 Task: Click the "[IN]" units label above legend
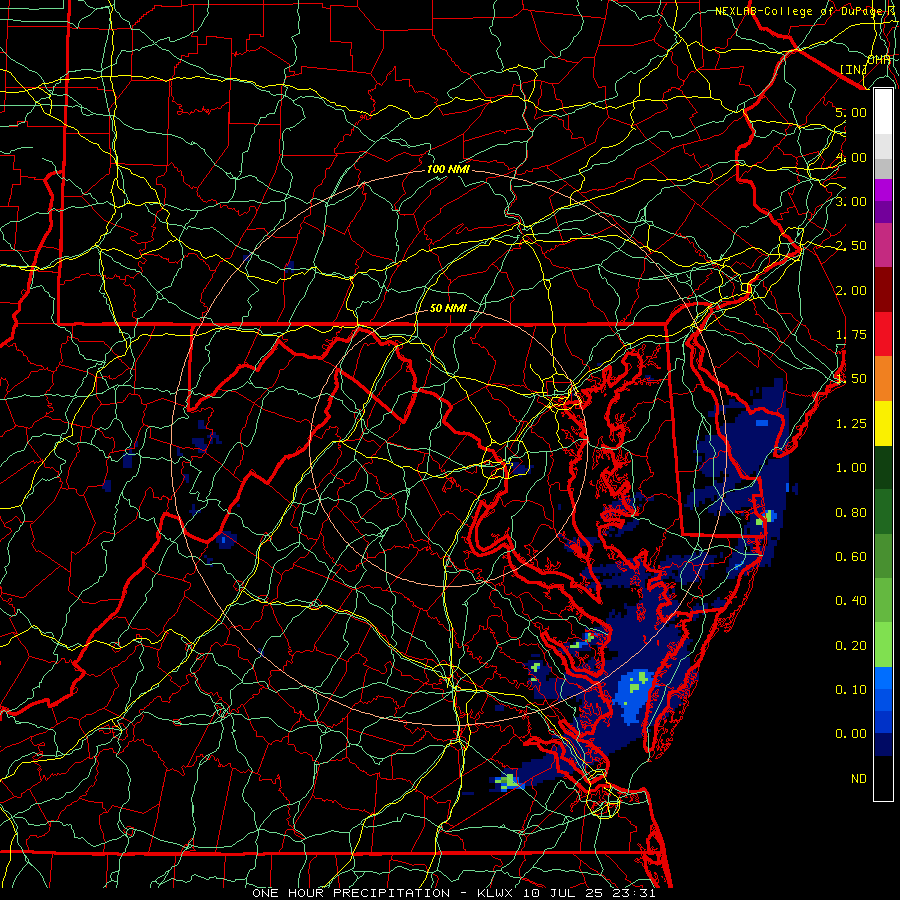tap(853, 69)
